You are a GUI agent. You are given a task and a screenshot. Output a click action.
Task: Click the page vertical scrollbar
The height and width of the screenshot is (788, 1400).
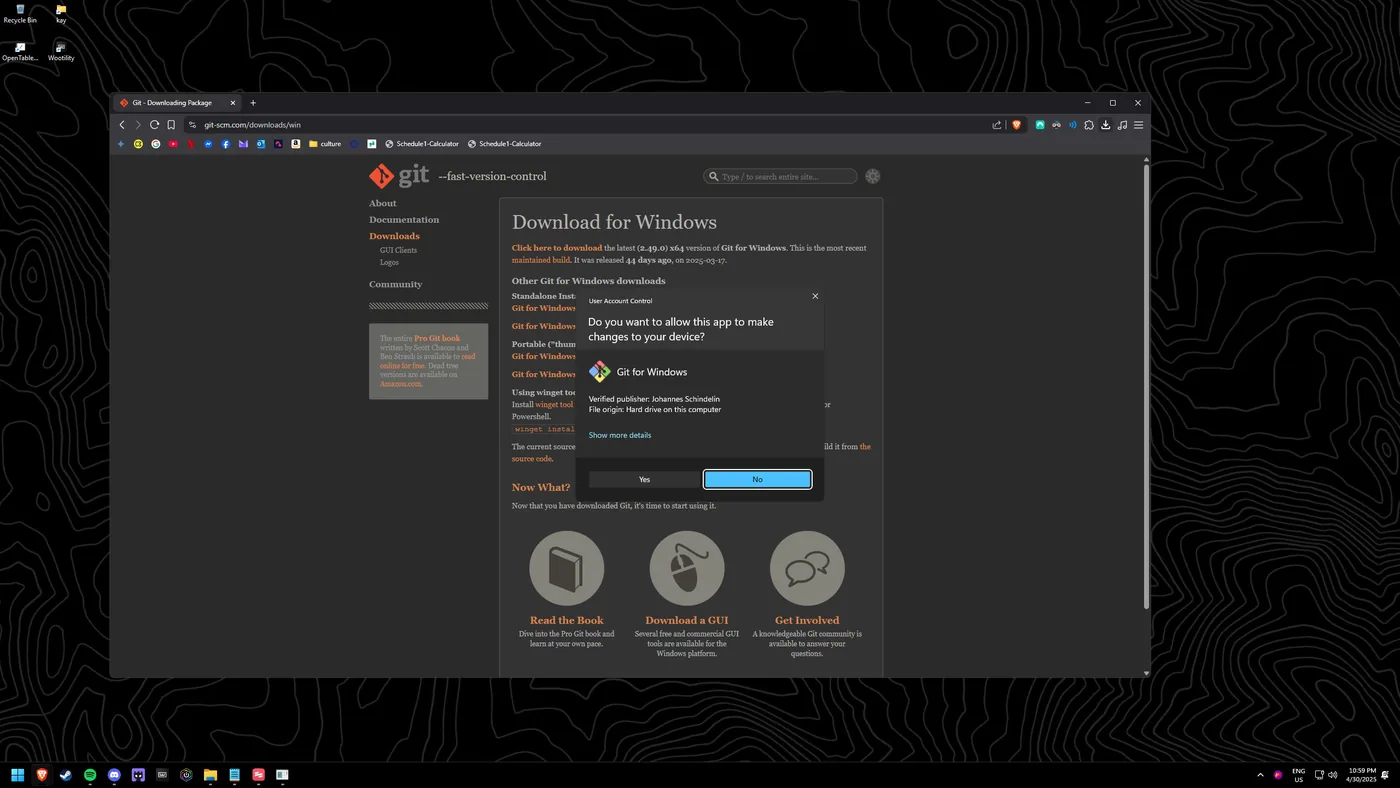coord(1146,386)
